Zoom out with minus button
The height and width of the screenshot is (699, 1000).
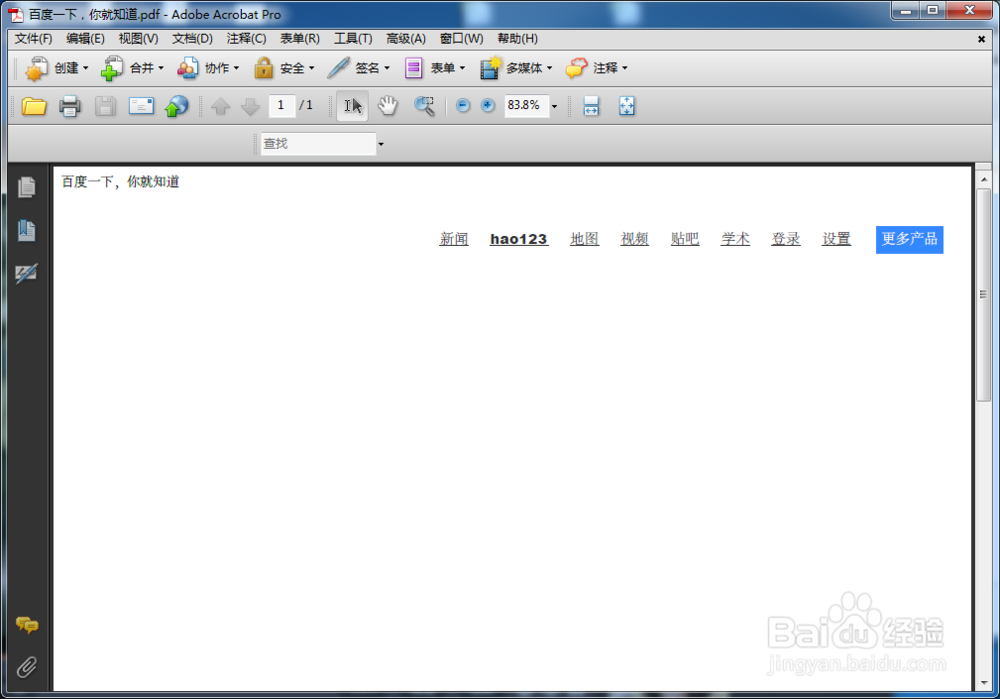(463, 105)
